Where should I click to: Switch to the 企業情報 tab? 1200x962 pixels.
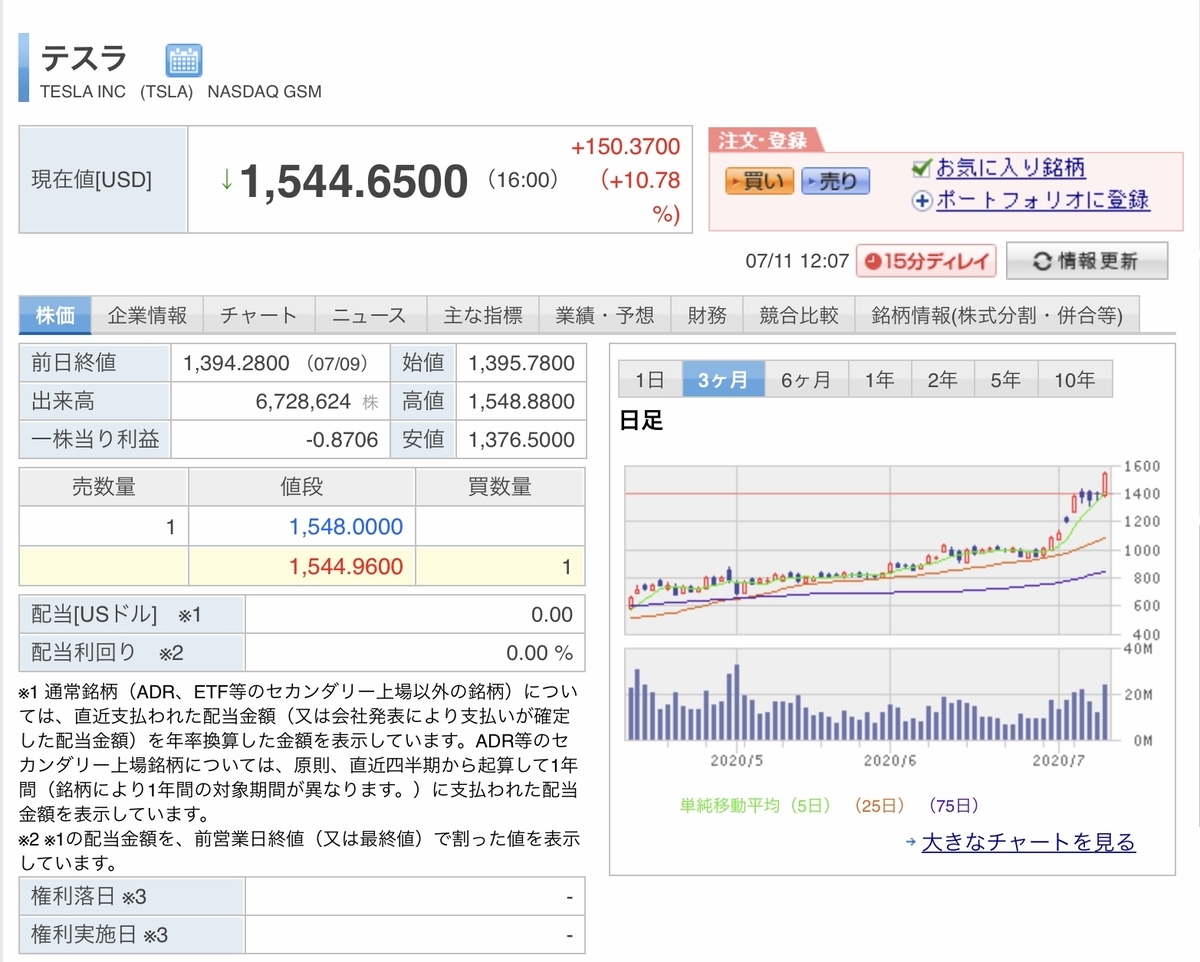(147, 316)
